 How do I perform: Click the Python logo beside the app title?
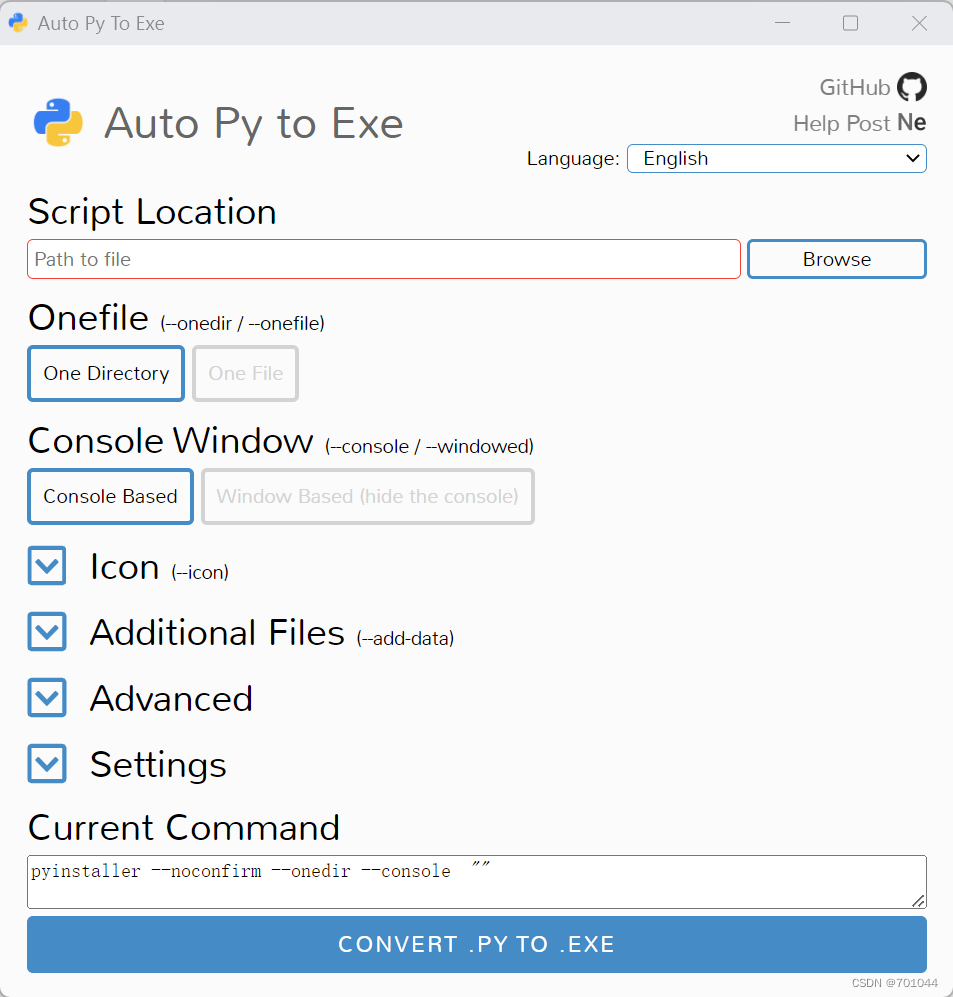tap(58, 123)
